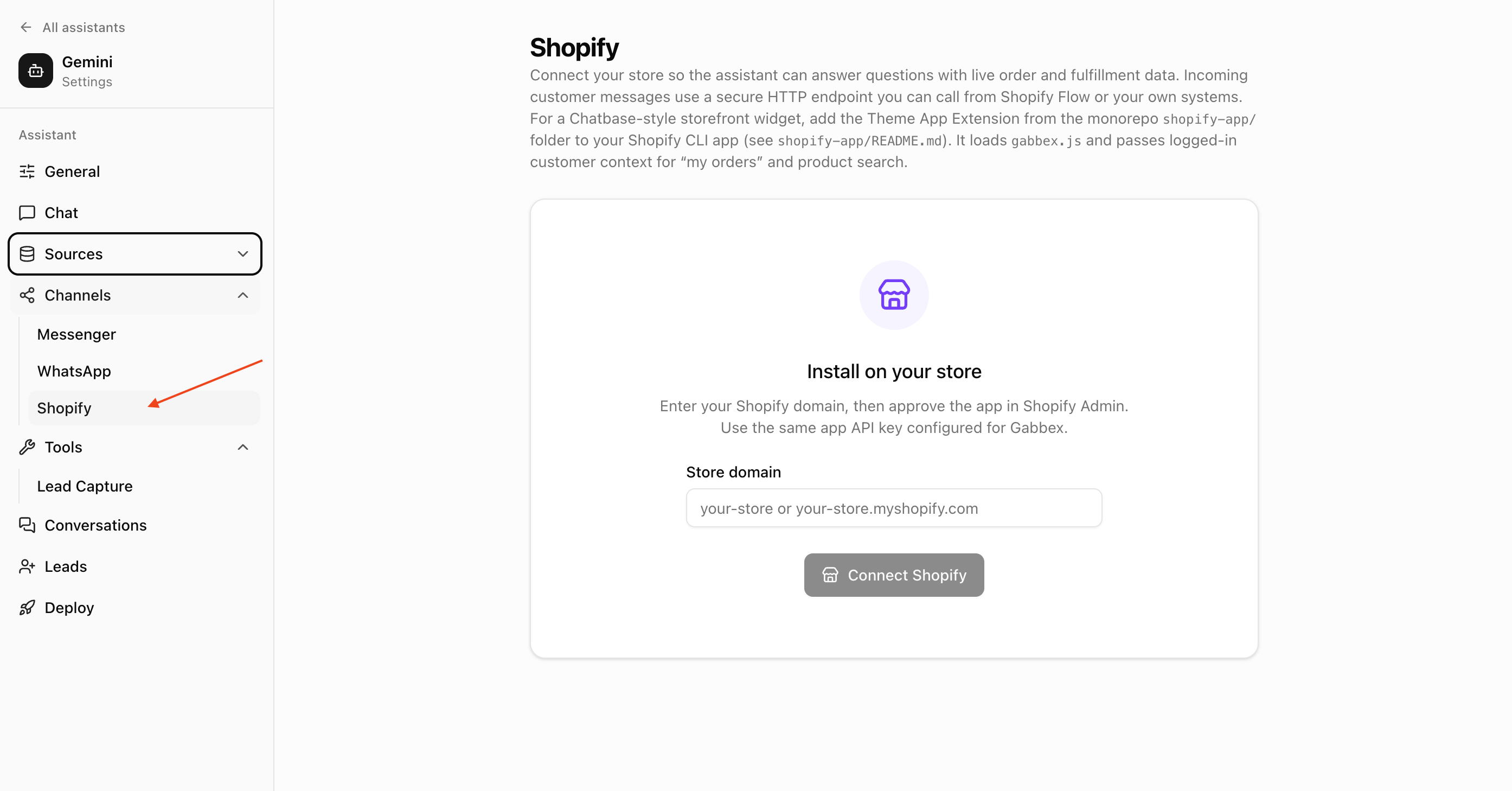Go back to All assistants
Viewport: 1512px width, 791px height.
72,27
